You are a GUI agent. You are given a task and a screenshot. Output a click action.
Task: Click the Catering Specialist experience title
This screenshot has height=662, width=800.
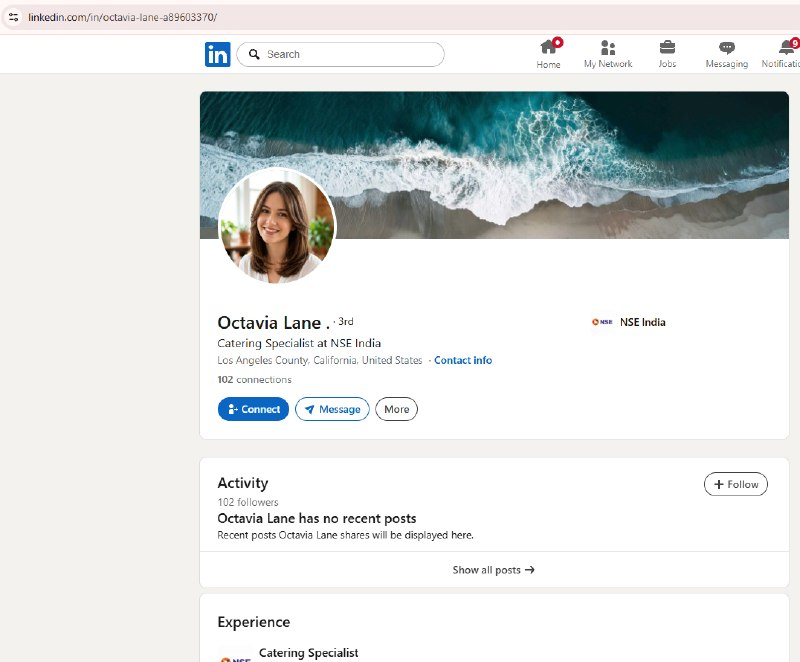[309, 653]
